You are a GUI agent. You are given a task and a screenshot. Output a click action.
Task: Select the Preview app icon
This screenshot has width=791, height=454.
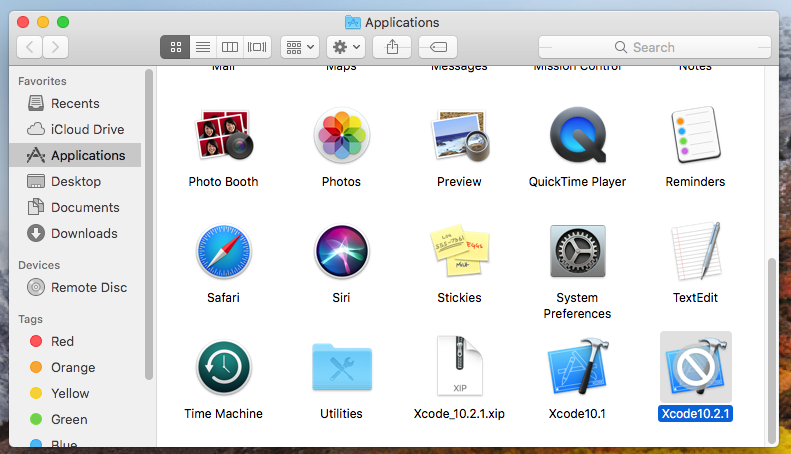(x=460, y=135)
